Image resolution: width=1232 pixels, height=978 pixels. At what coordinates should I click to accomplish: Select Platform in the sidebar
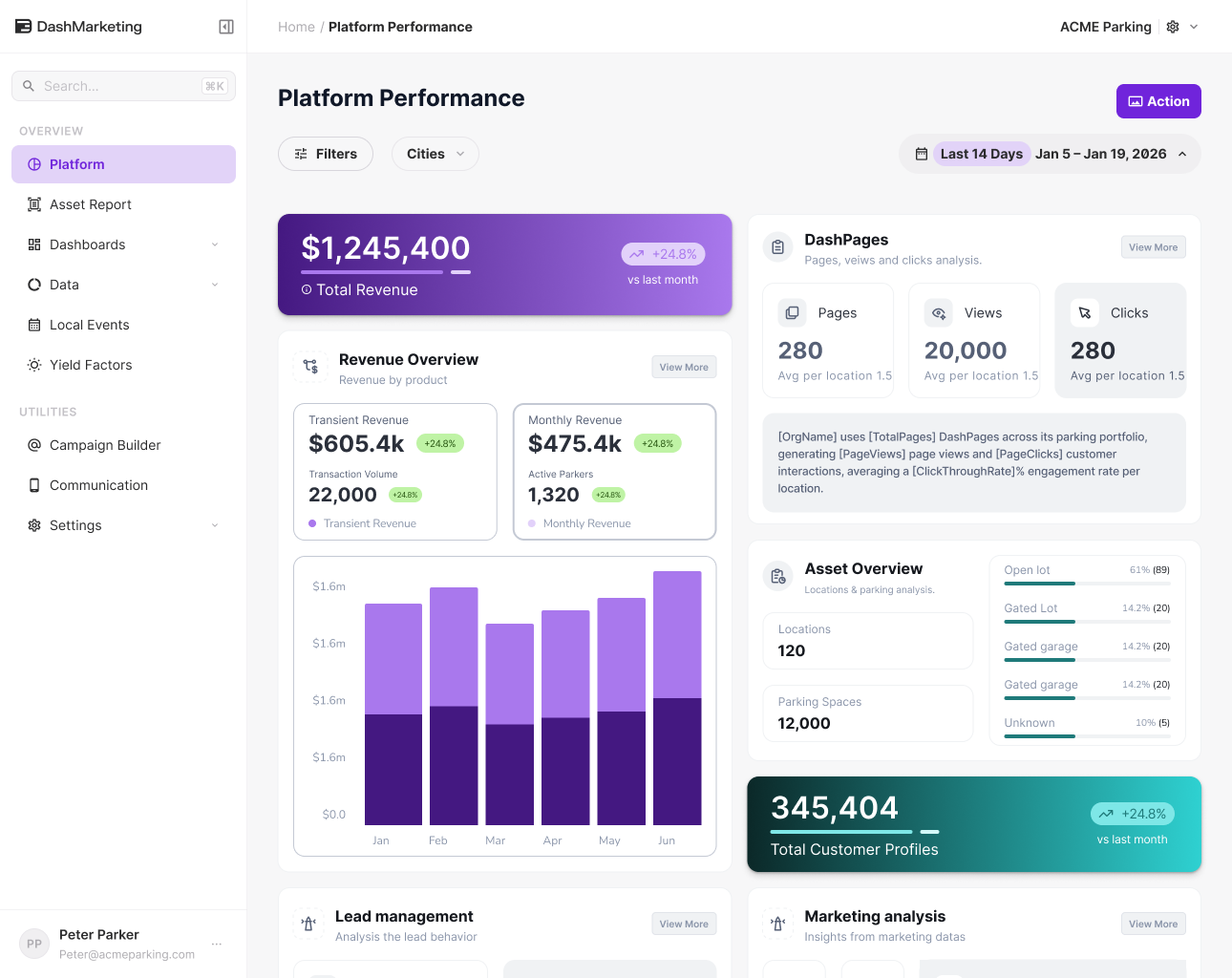(x=123, y=164)
